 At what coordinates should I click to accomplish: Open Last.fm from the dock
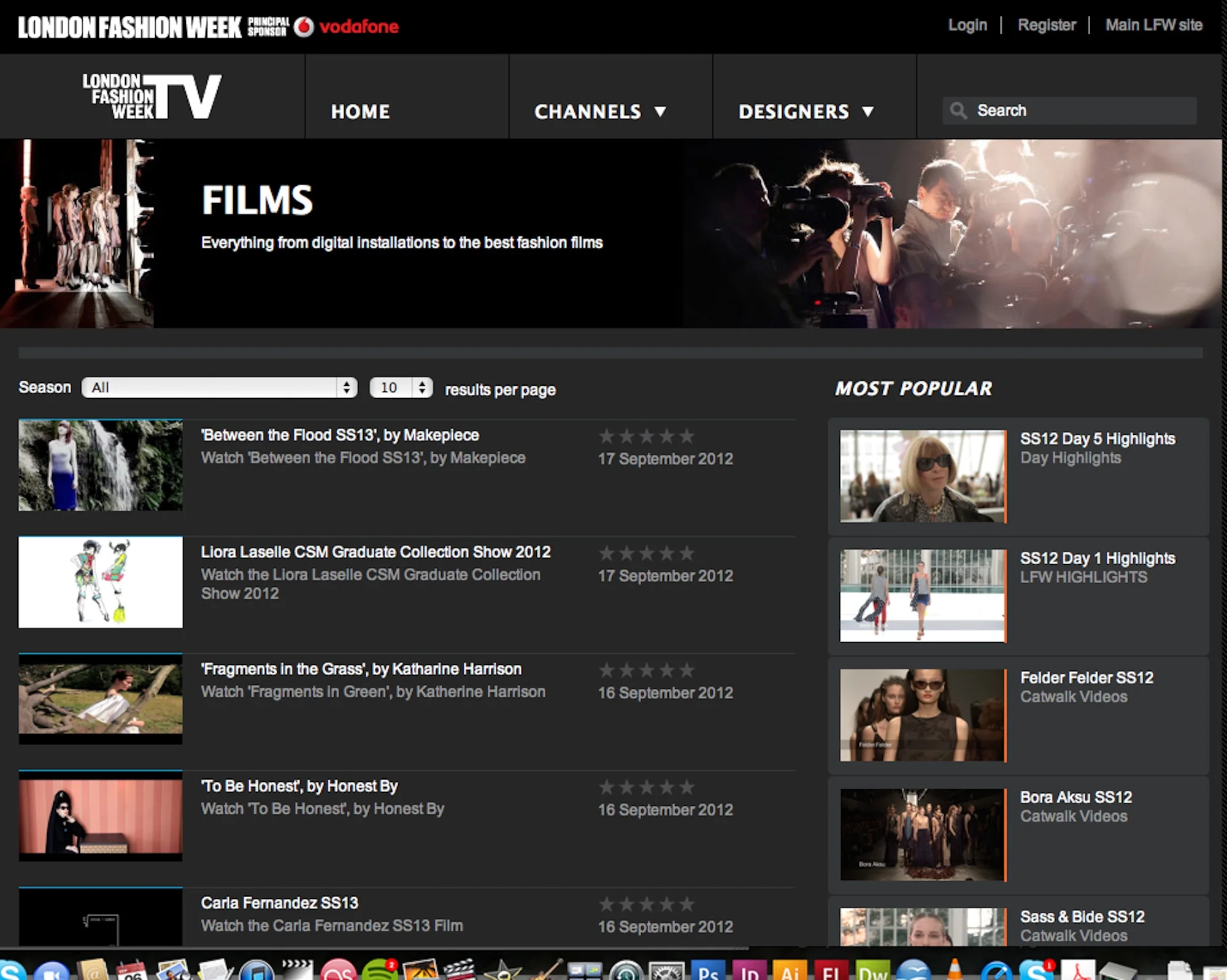coord(339,970)
